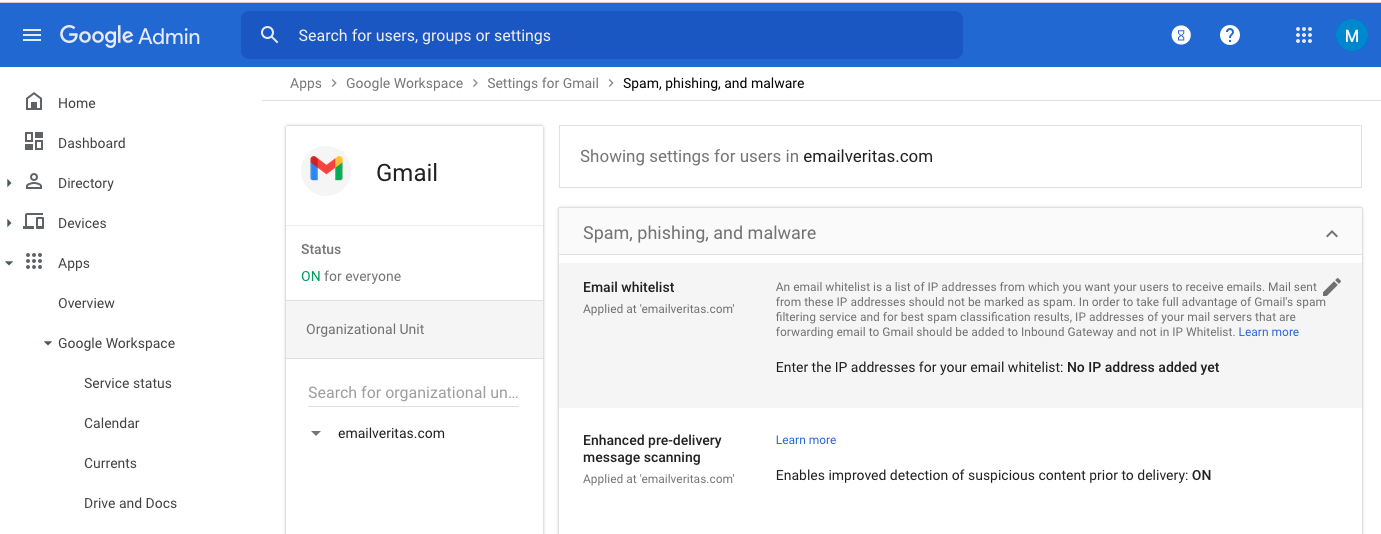This screenshot has width=1381, height=534.
Task: Click 'ON for everyone' status text
Action: coord(351,276)
